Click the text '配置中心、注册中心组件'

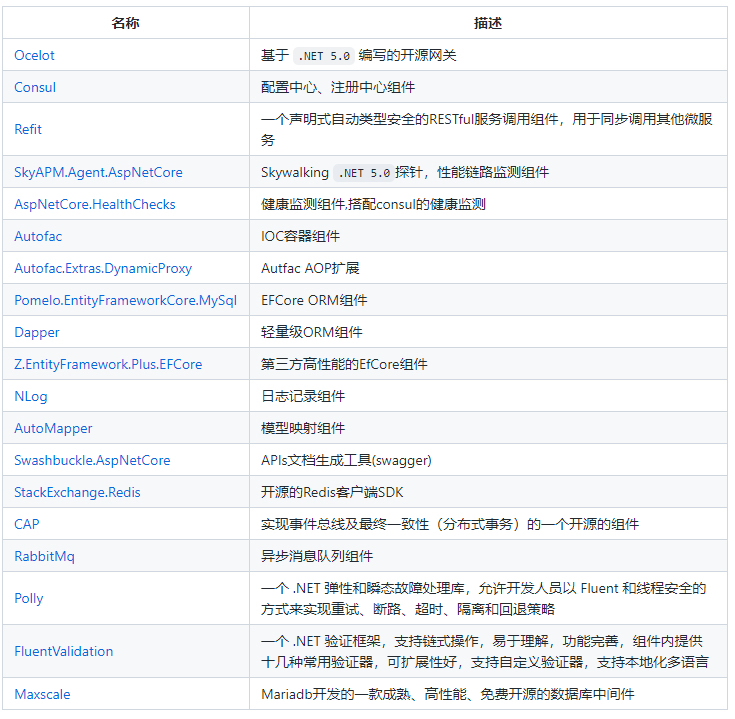338,87
